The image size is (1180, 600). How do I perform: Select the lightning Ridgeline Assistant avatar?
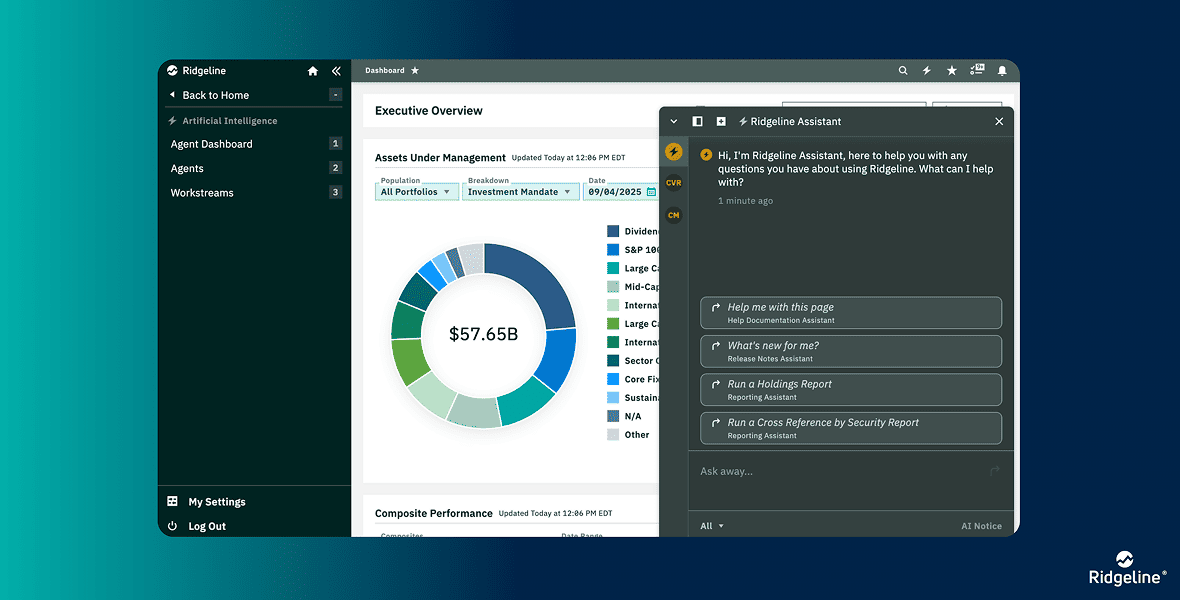[674, 152]
